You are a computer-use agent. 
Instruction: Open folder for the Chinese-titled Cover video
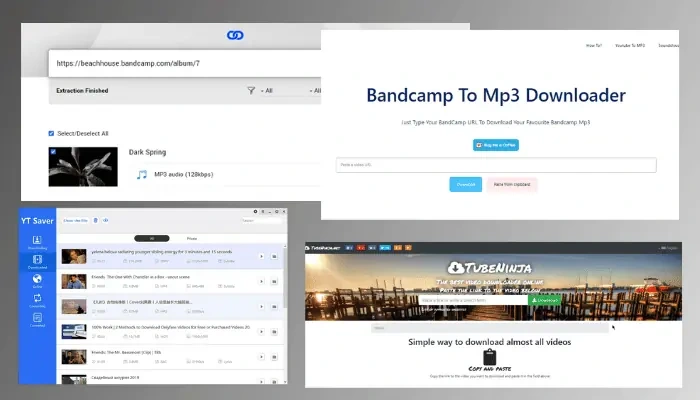tap(274, 307)
